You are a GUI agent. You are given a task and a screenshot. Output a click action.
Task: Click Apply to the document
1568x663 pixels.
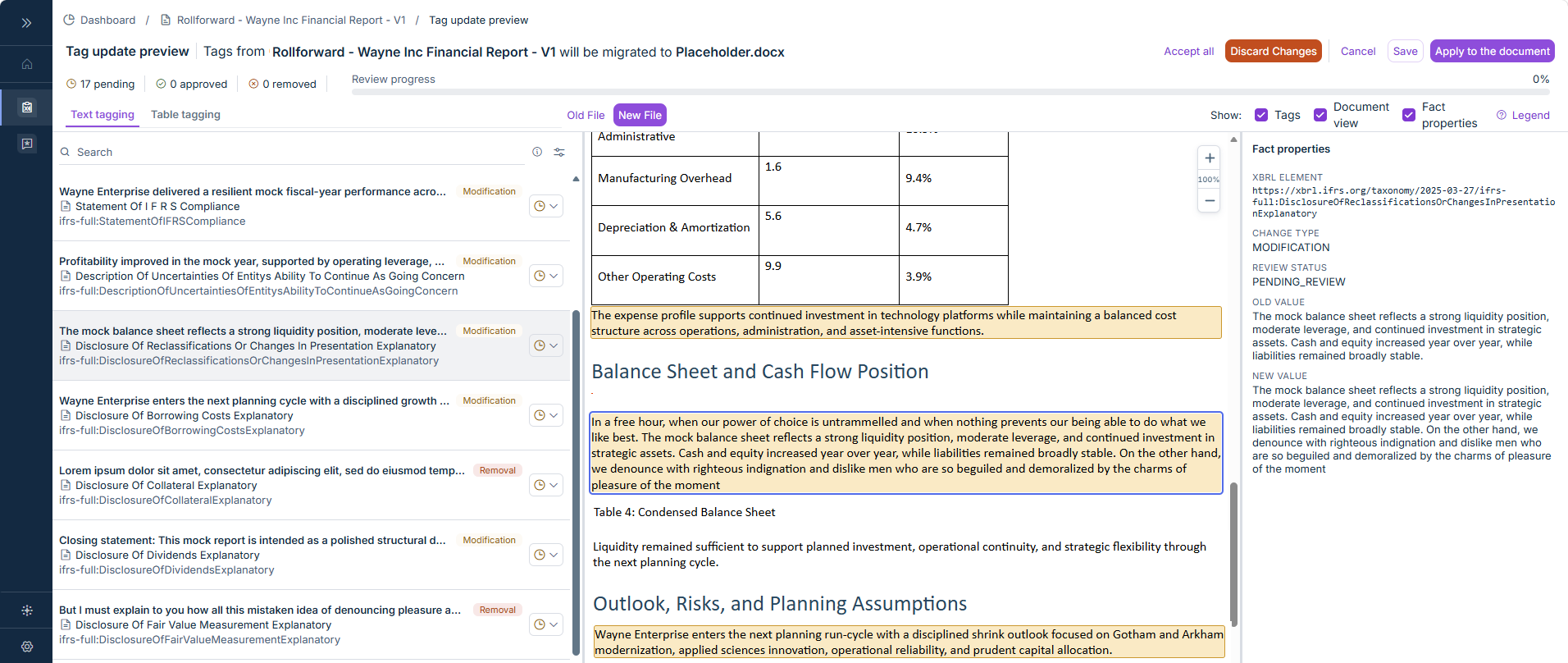pyautogui.click(x=1493, y=51)
